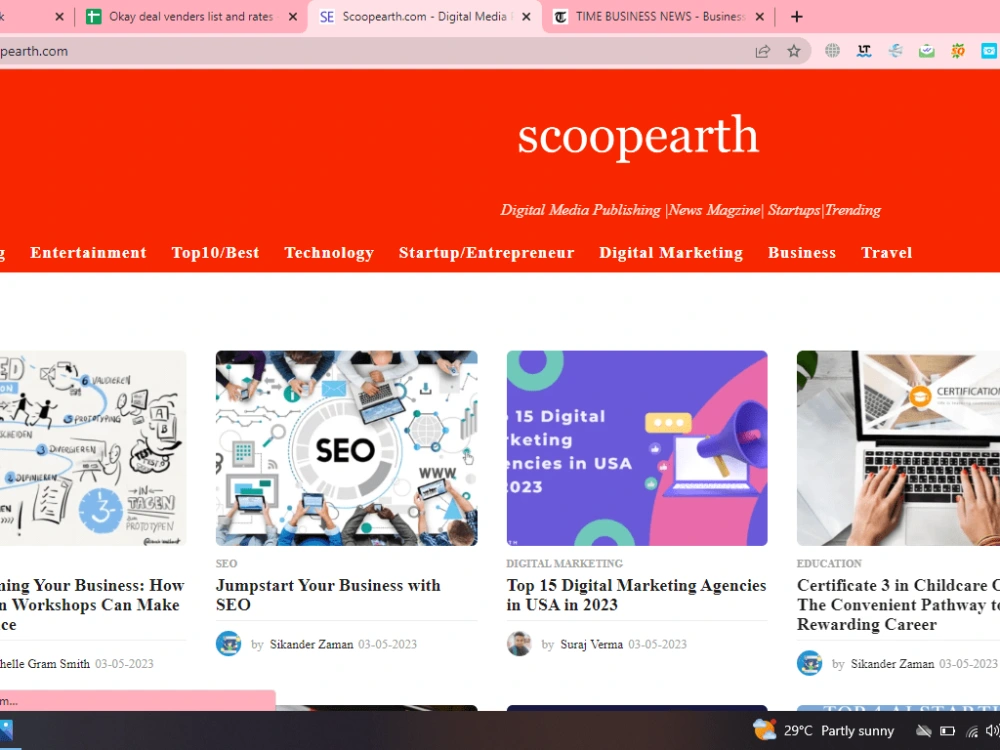
Task: Open Top 15 Digital Marketing Agencies article
Action: pos(636,595)
